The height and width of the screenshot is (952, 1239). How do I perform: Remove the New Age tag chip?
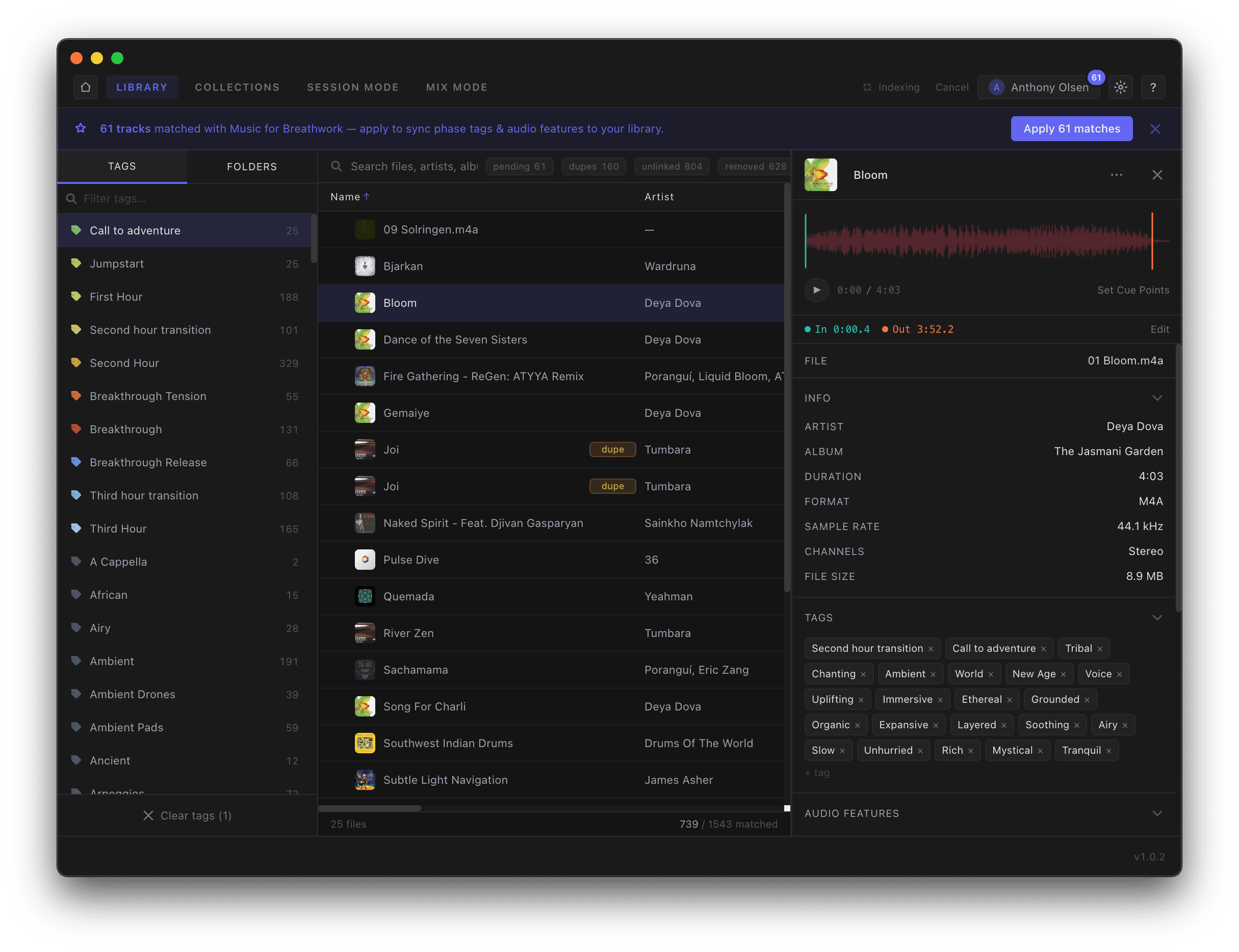[1063, 674]
